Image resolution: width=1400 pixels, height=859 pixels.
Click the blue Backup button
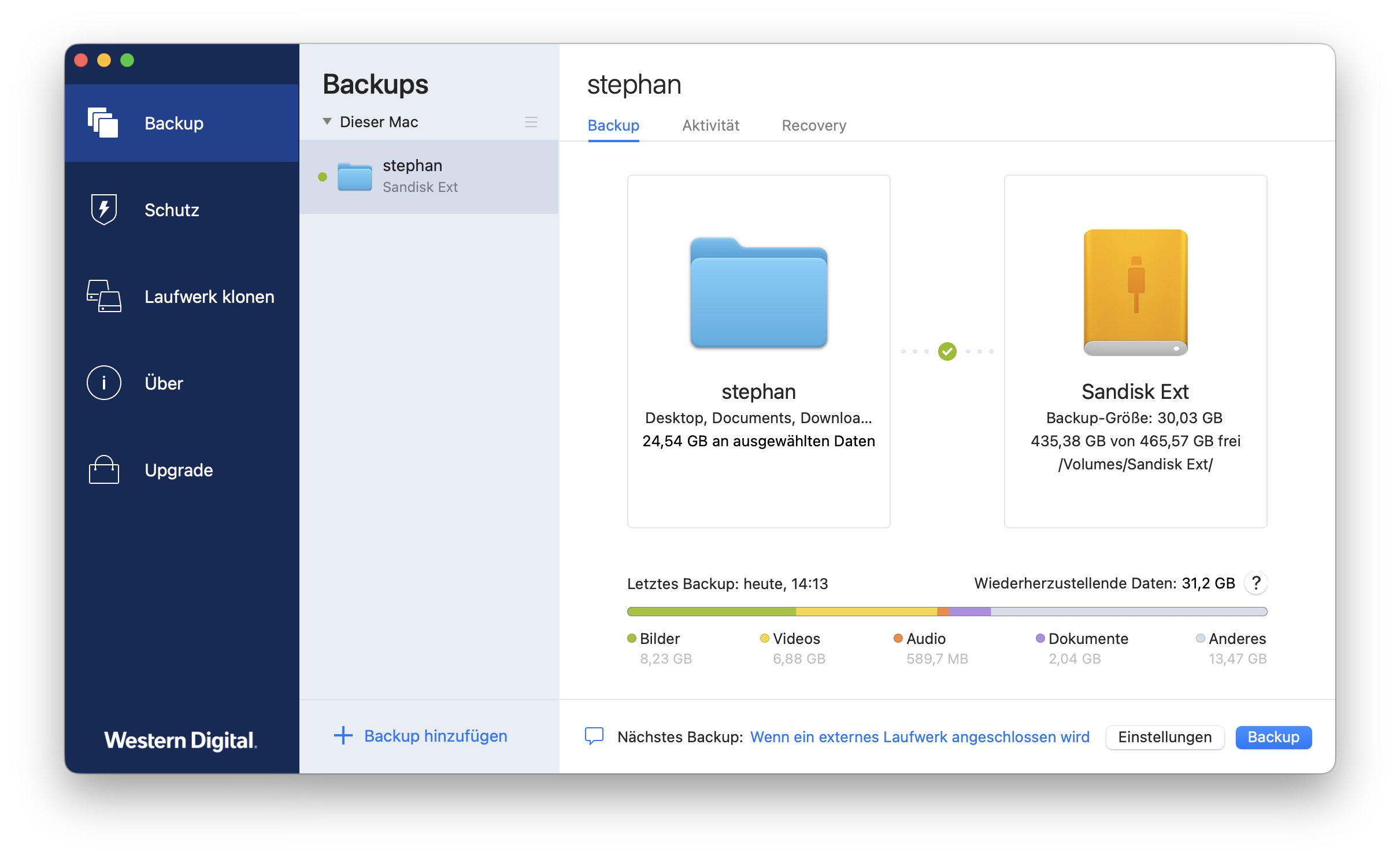point(1273,737)
